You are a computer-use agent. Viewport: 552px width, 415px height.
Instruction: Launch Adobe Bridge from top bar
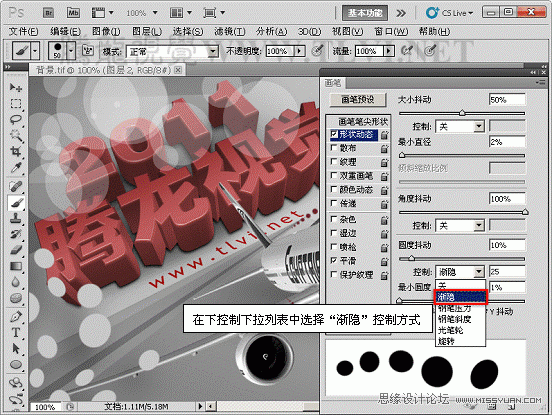49,13
